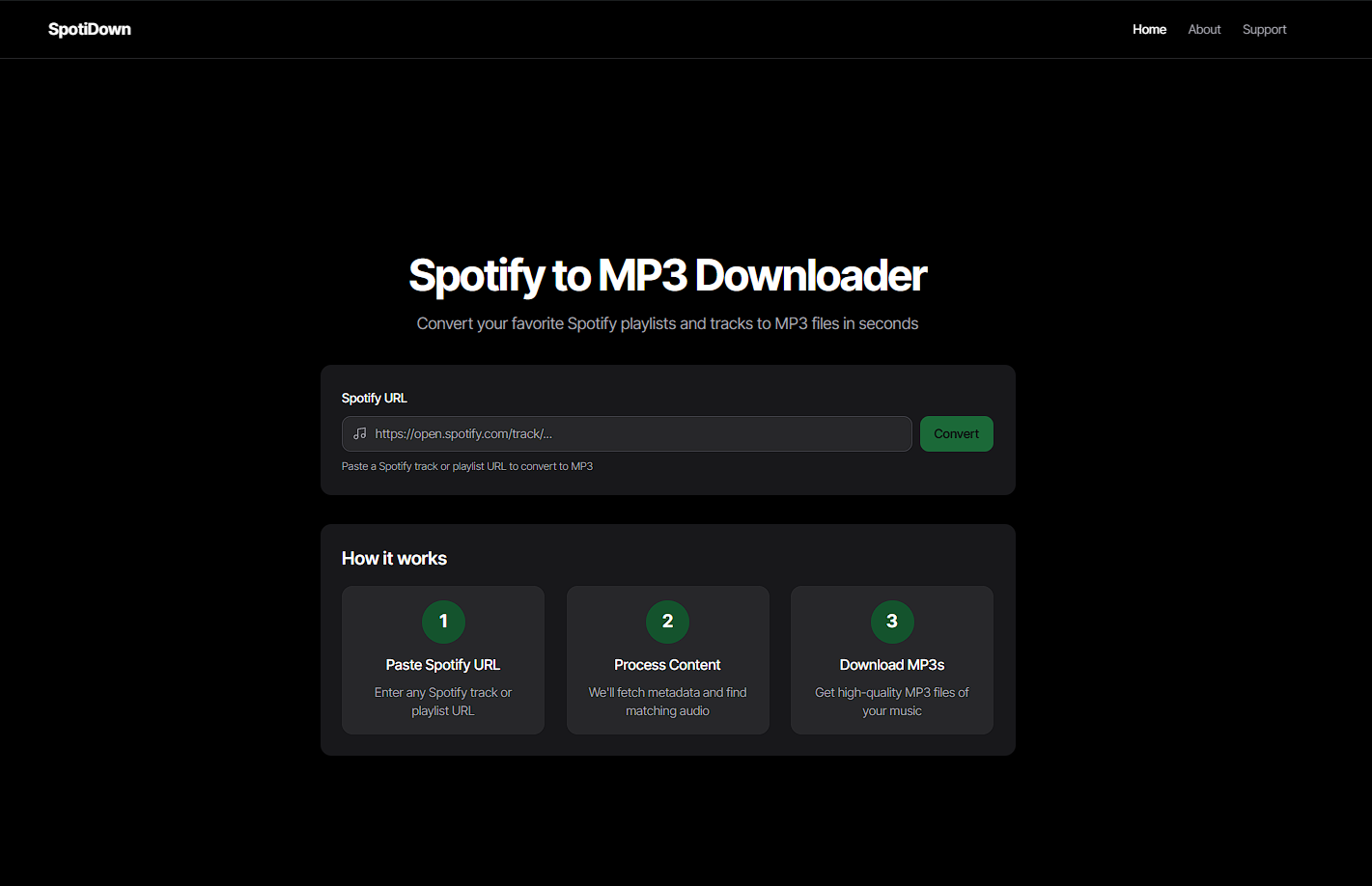Click the Spotify URL input field

(x=627, y=433)
